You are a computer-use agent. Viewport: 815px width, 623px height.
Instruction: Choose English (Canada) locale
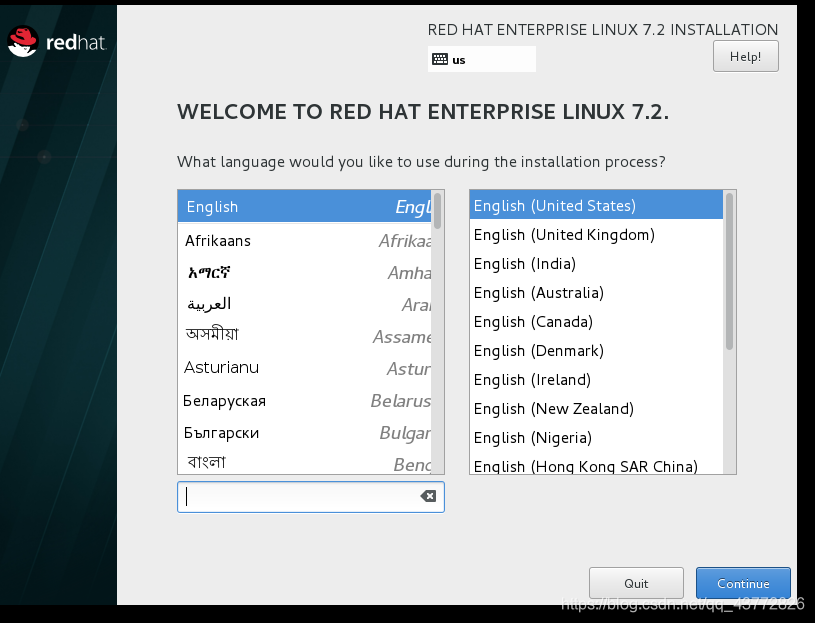pyautogui.click(x=596, y=322)
